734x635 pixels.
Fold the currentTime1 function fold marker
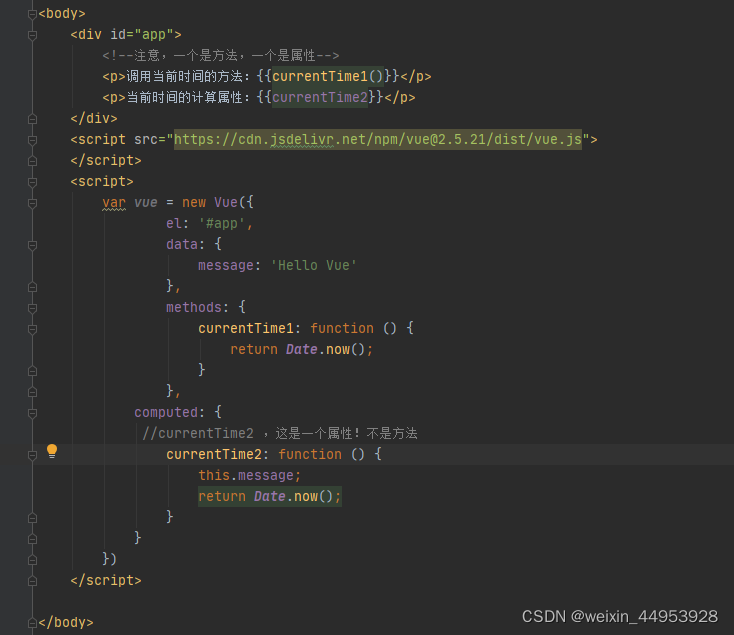32,329
